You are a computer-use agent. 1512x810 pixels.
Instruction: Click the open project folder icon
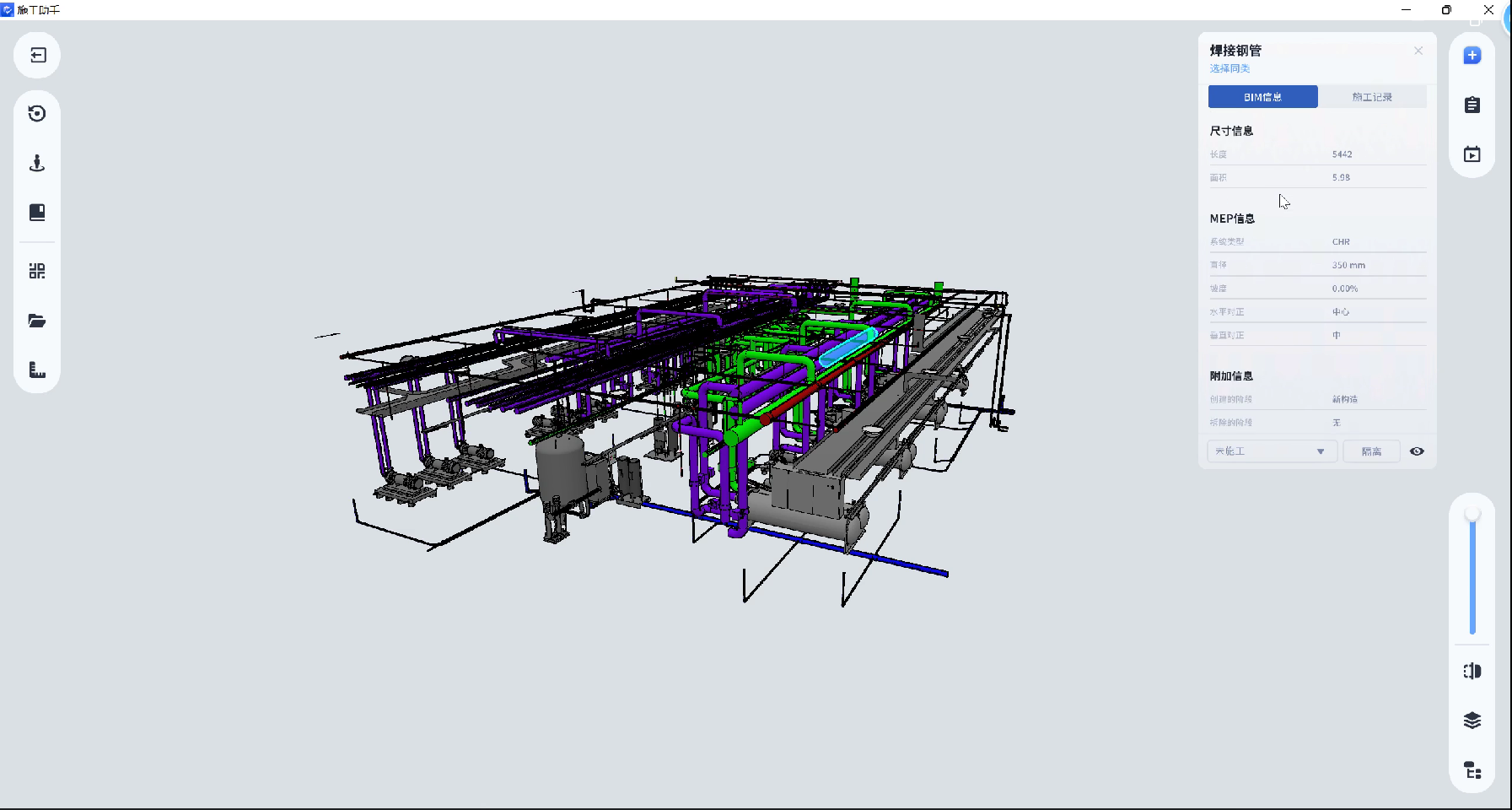pos(37,321)
